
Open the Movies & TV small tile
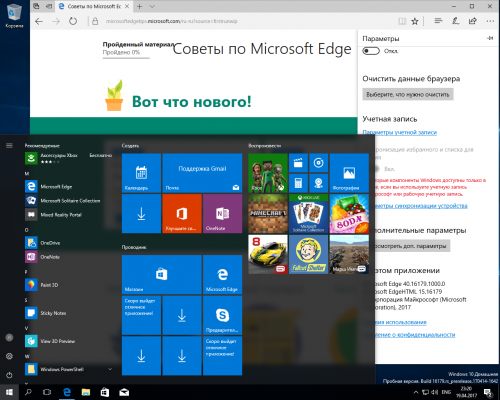298,163
